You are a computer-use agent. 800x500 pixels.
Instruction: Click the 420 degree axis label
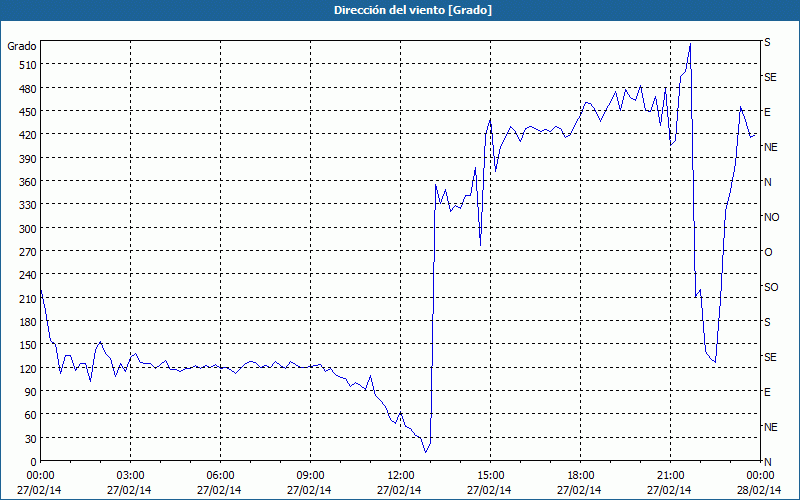(x=29, y=135)
